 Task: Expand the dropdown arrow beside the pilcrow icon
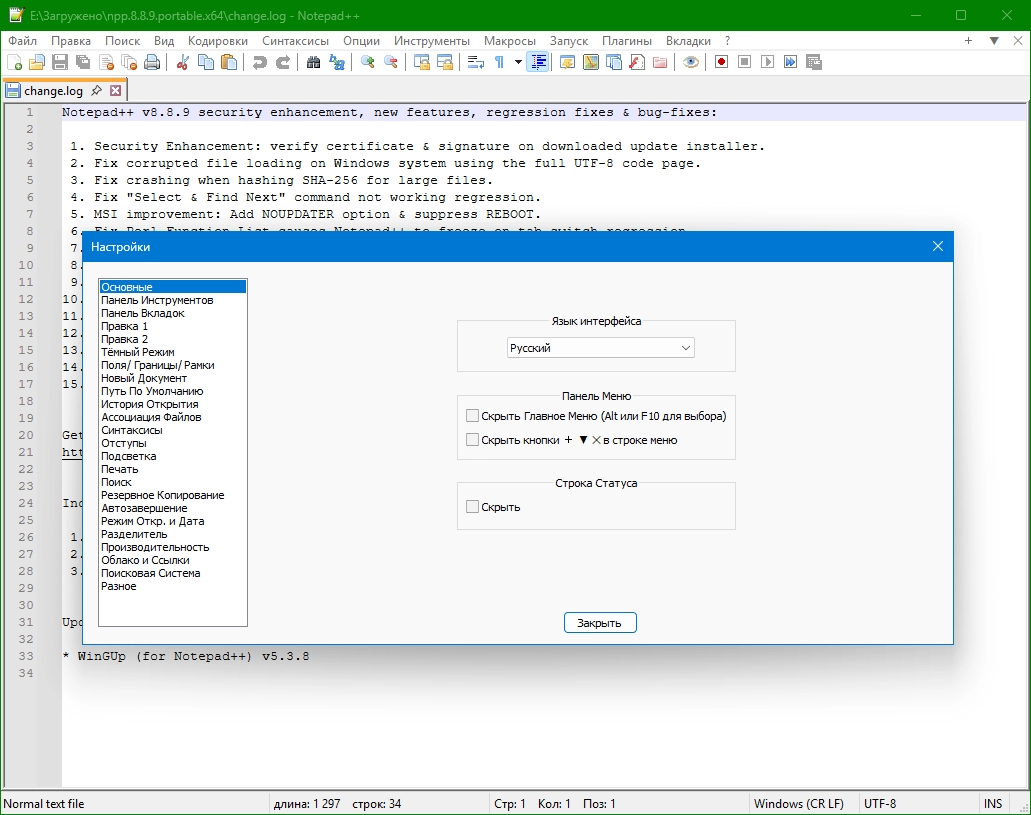(x=518, y=62)
